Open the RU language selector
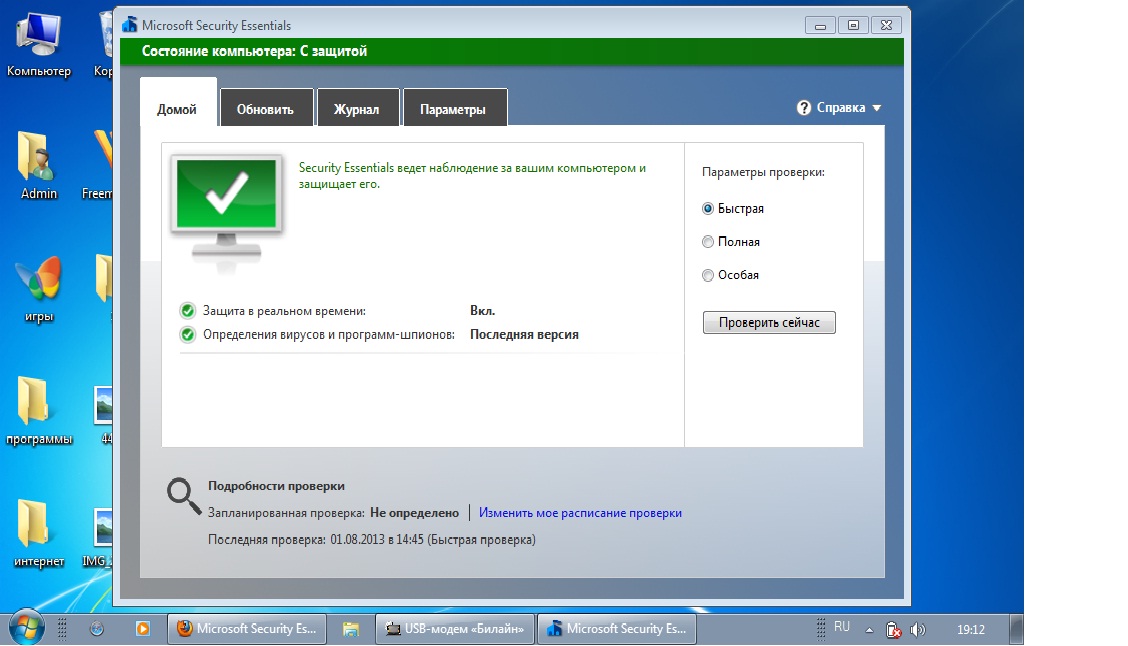Viewport: 1128px width, 646px height. [842, 627]
